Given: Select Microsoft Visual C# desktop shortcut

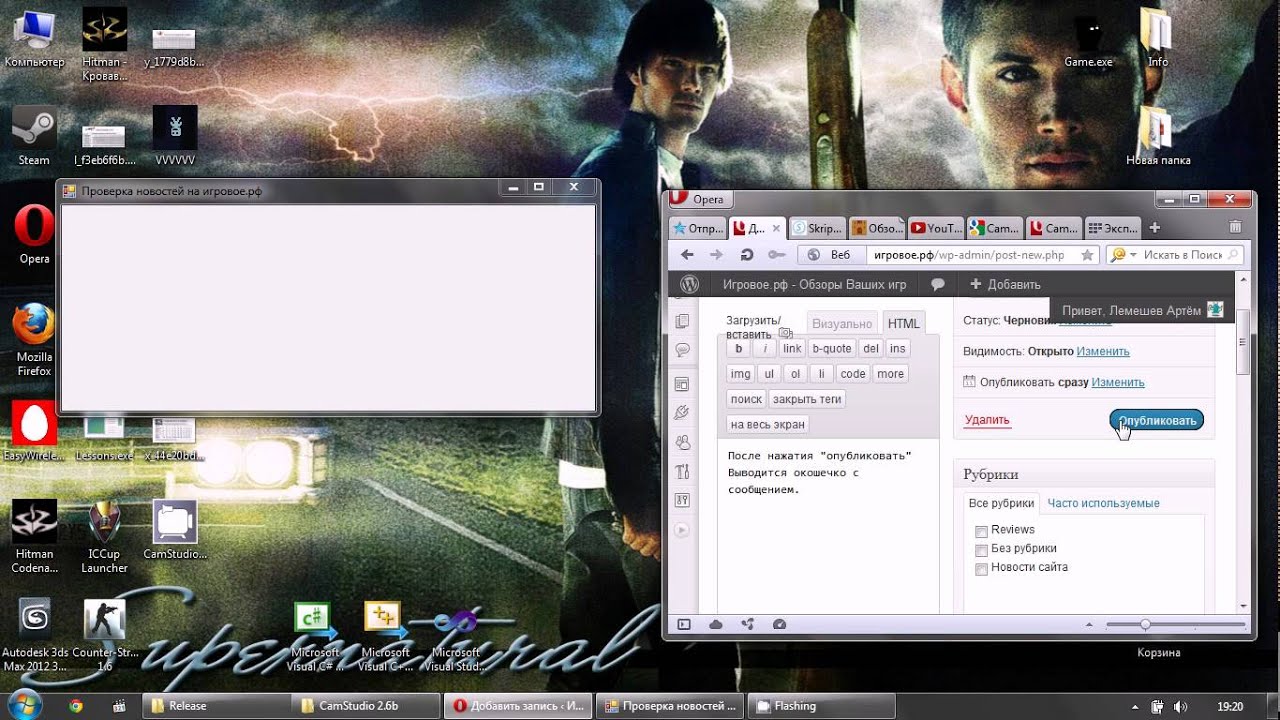Looking at the screenshot, I should pyautogui.click(x=315, y=636).
